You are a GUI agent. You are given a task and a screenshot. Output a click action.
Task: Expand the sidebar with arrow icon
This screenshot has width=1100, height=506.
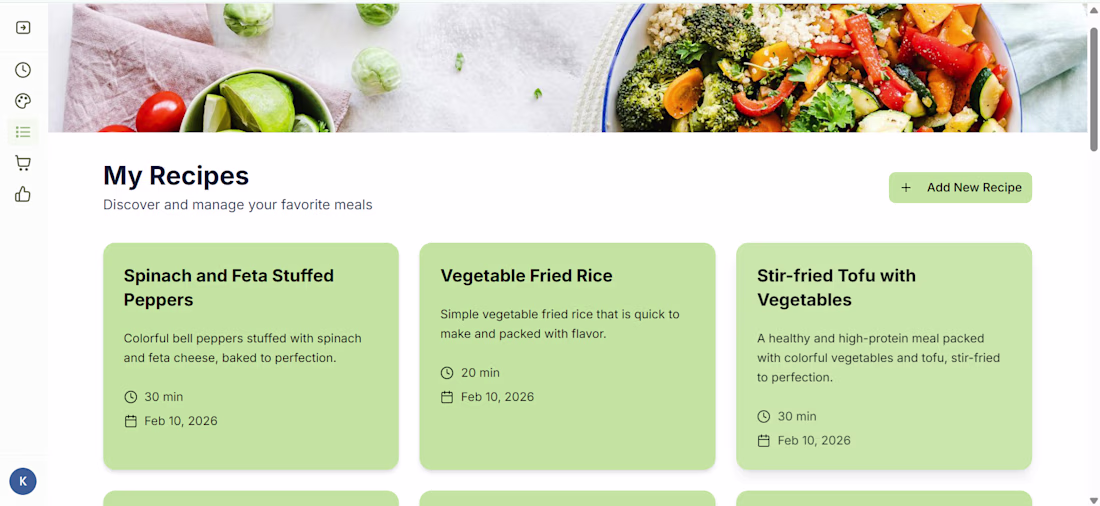23,27
